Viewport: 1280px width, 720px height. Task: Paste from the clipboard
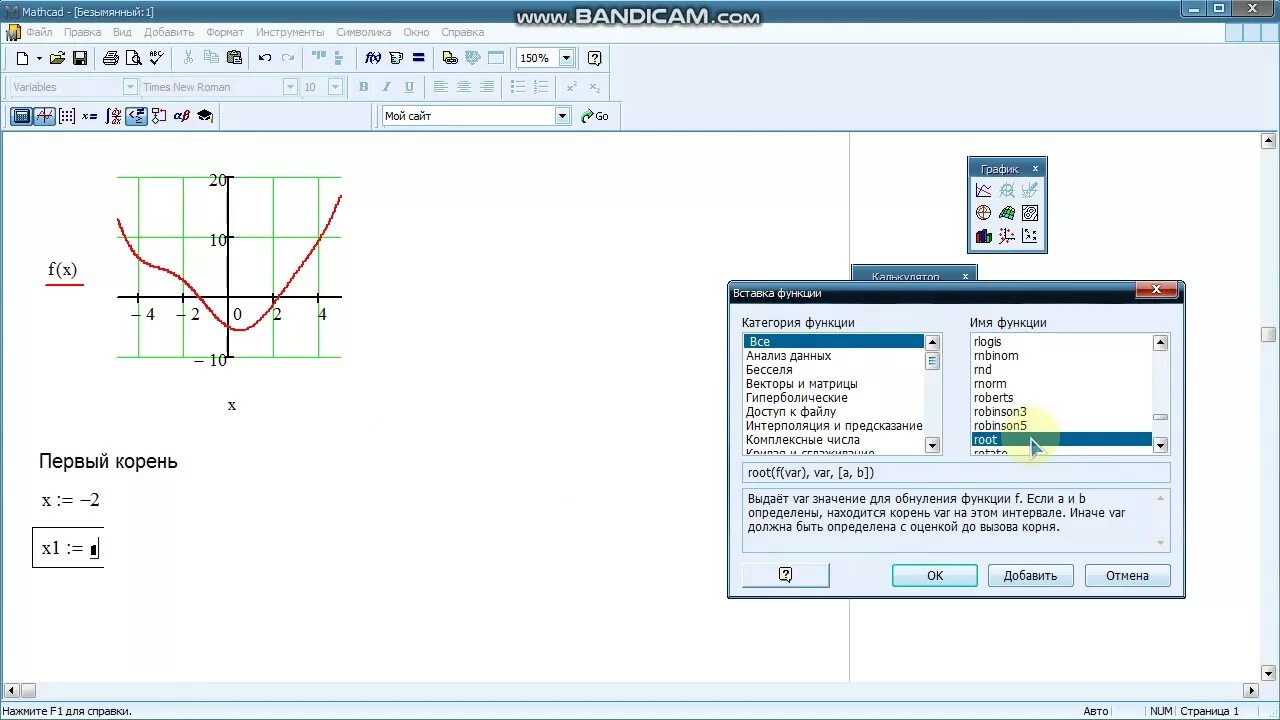coord(234,58)
